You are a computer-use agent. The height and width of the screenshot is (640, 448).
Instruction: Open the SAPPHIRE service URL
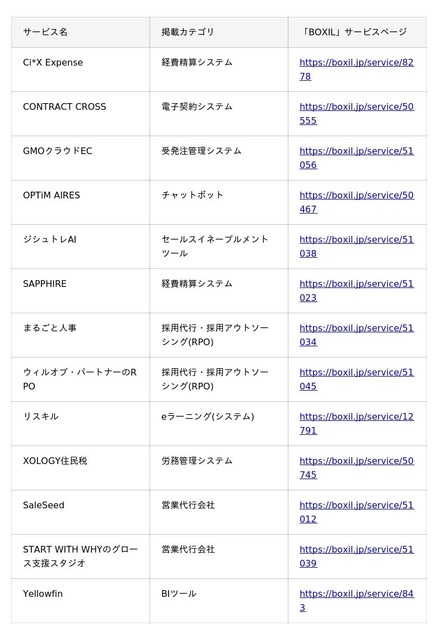click(356, 291)
